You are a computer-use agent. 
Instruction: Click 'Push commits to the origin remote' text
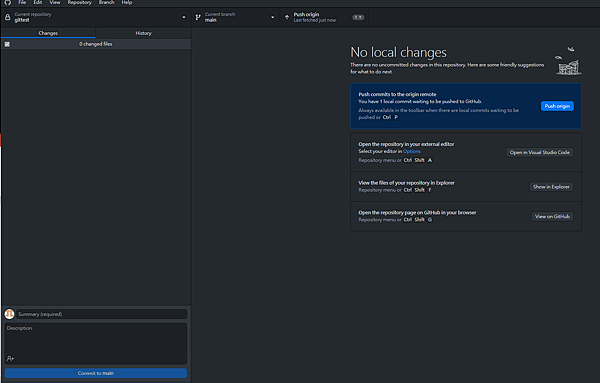click(397, 94)
